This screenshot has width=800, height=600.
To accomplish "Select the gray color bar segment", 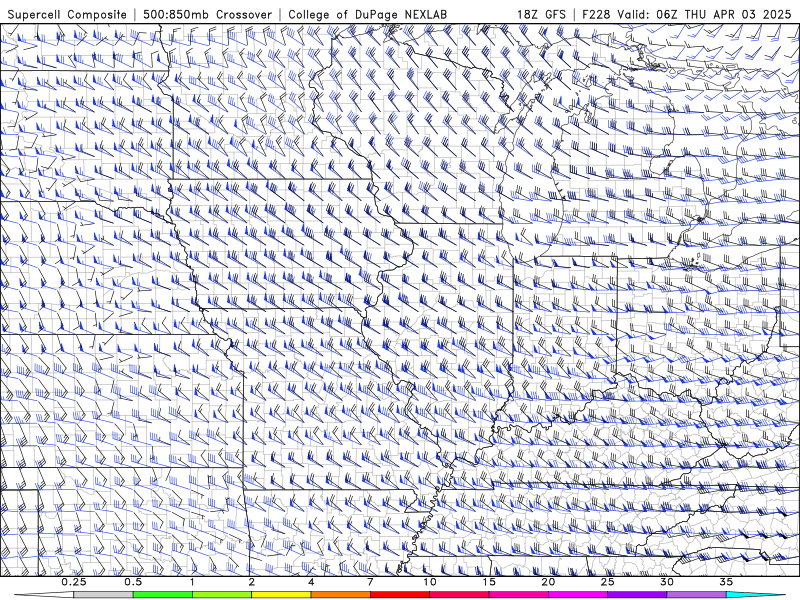I will pos(104,595).
